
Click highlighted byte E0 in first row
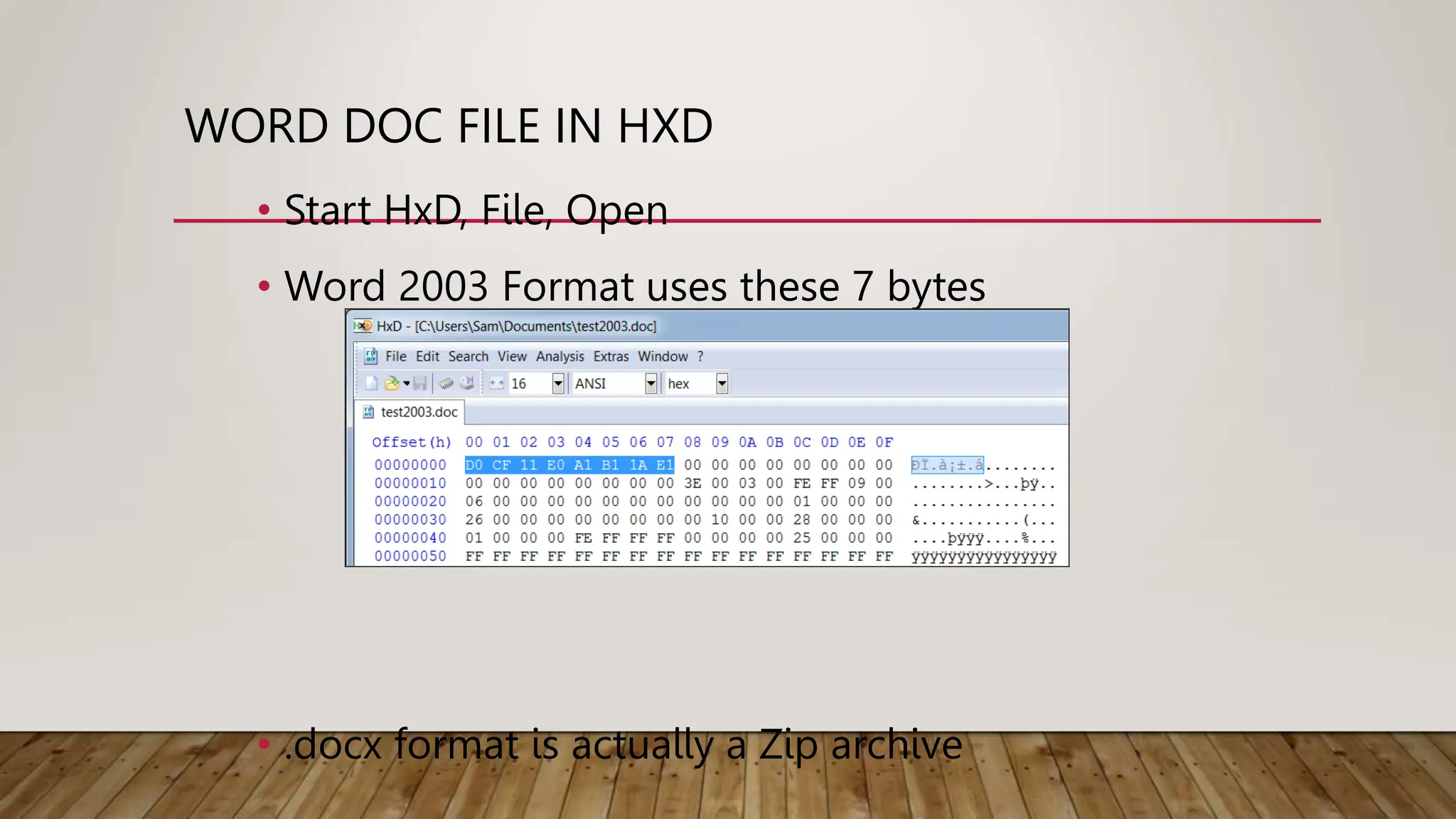[556, 465]
